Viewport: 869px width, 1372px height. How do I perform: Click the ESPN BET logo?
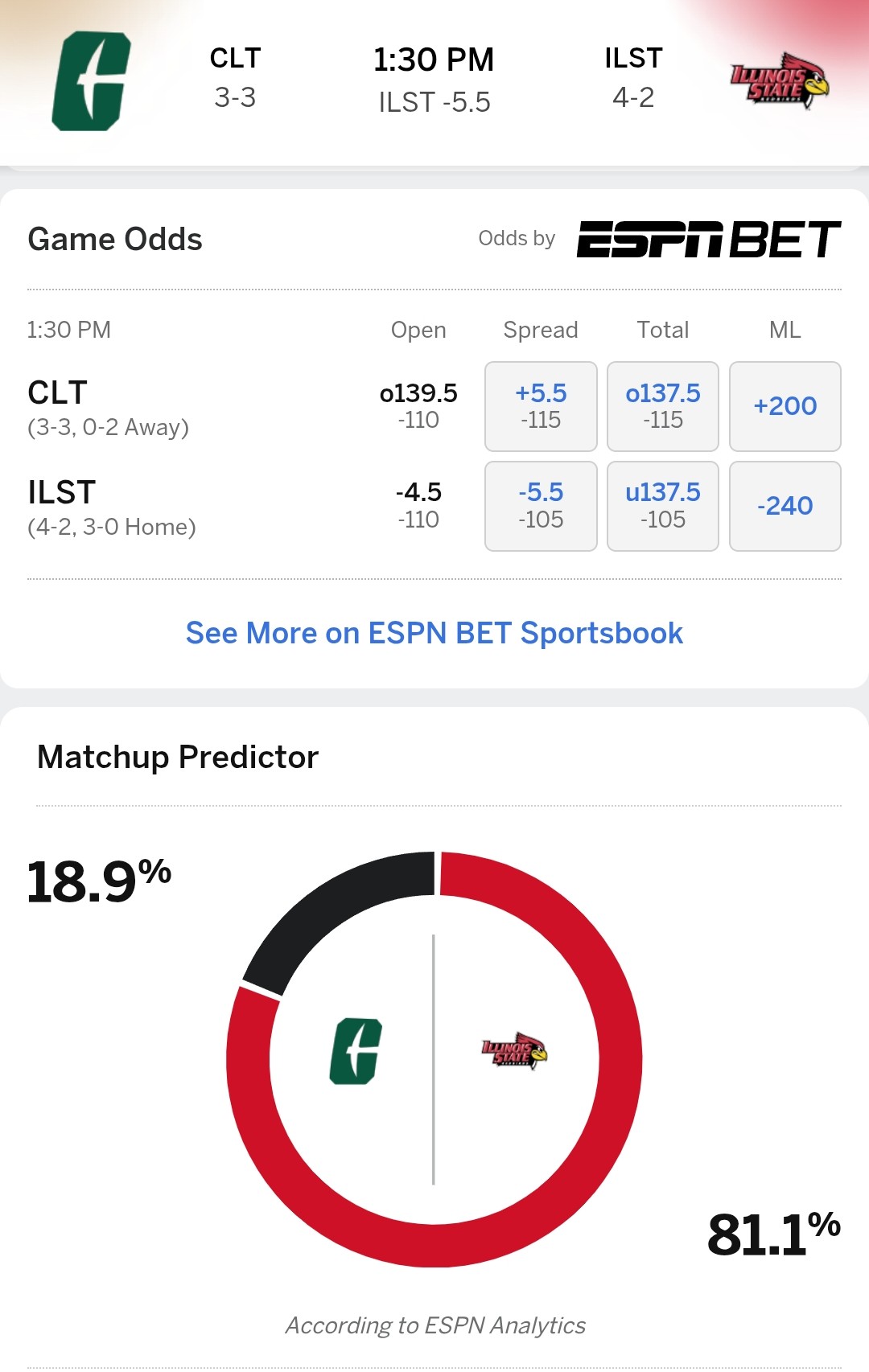tap(708, 239)
